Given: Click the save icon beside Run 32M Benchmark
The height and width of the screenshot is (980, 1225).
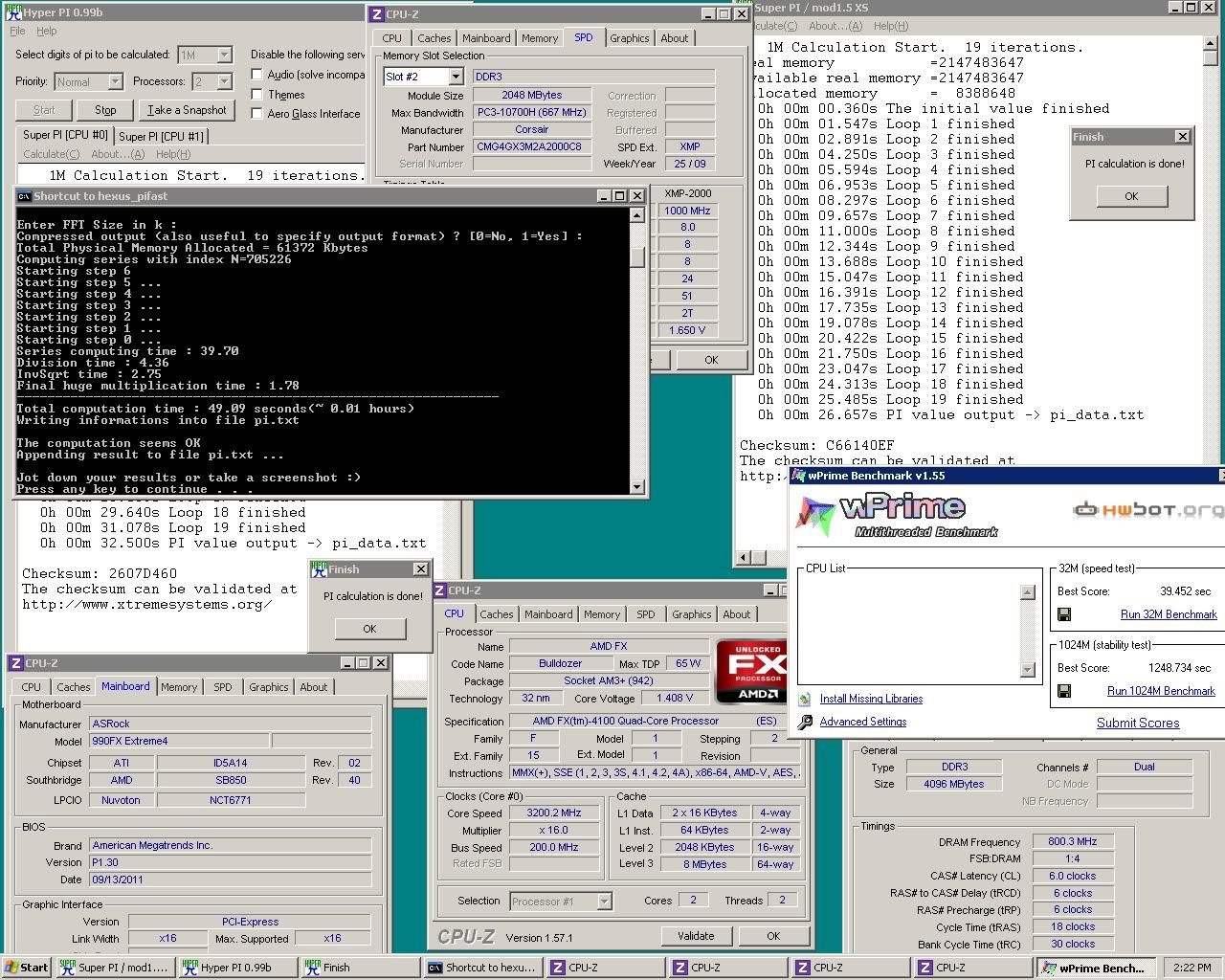Looking at the screenshot, I should click(1064, 614).
